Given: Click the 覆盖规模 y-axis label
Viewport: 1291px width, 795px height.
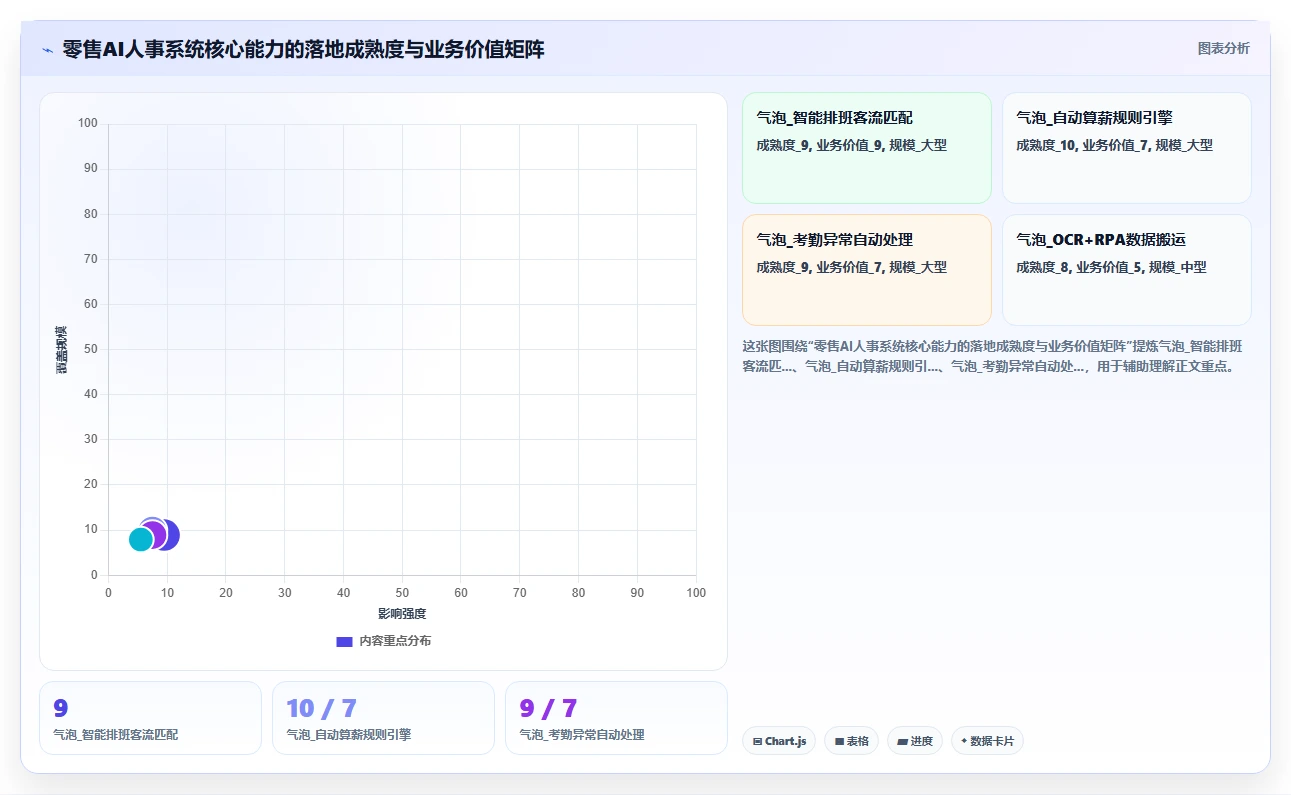Looking at the screenshot, I should pos(62,350).
